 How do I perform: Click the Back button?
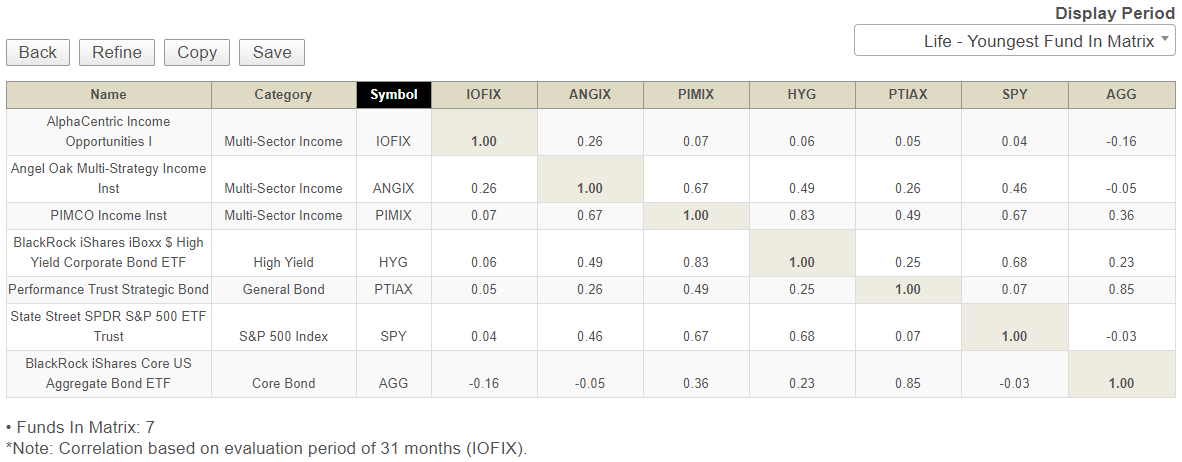[38, 53]
